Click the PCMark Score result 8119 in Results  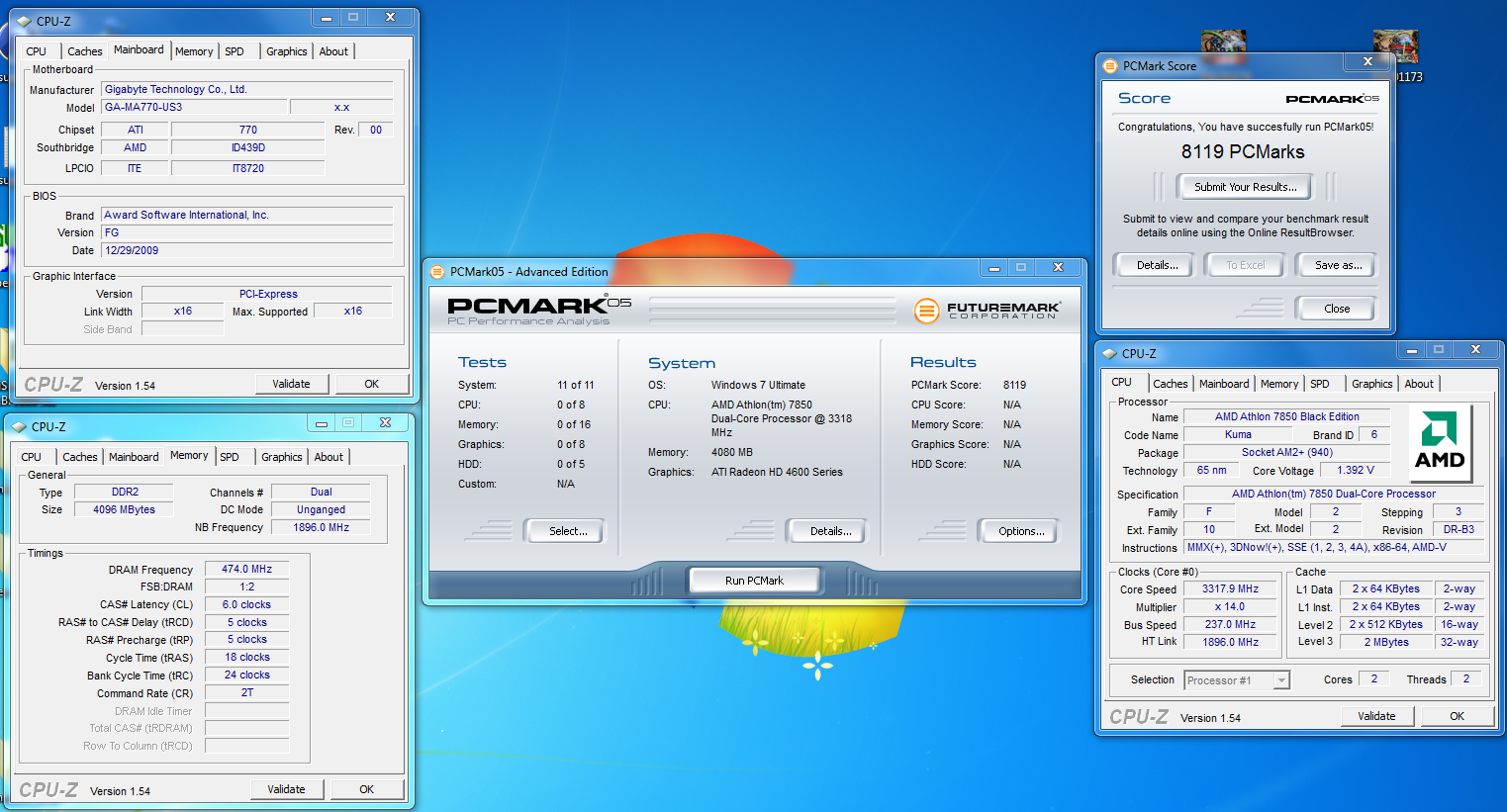coord(1014,386)
